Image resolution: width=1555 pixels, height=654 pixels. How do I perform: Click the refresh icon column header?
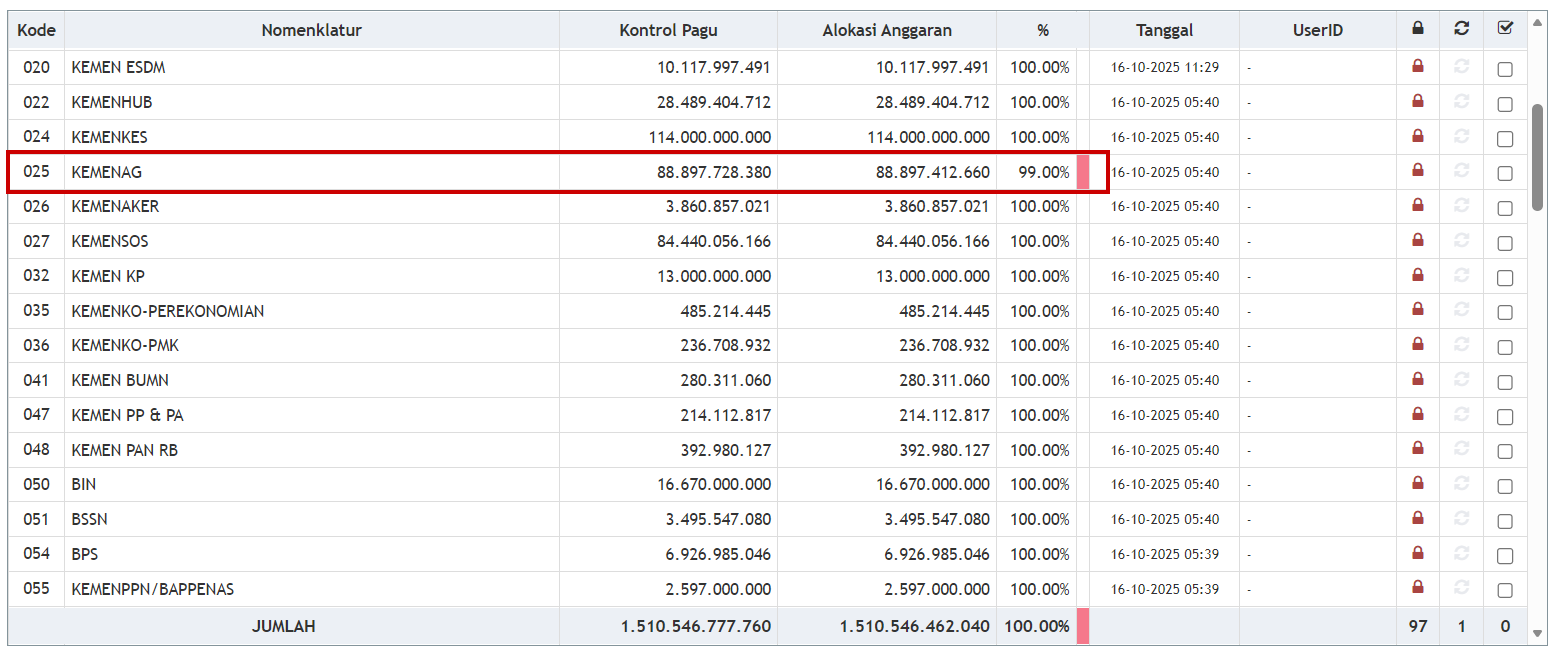click(x=1461, y=29)
